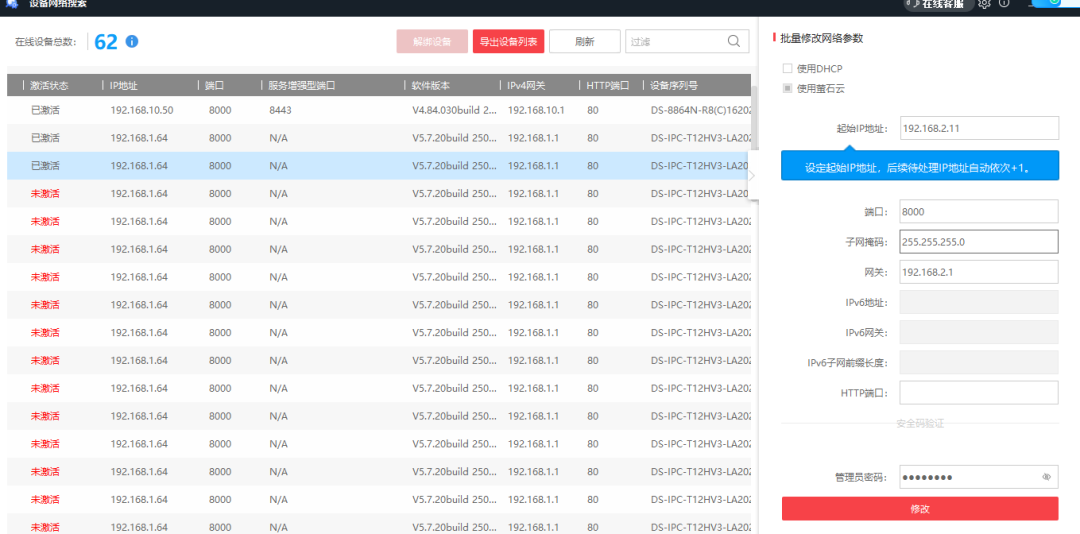Click the 起始IP地址 input field

tap(978, 128)
